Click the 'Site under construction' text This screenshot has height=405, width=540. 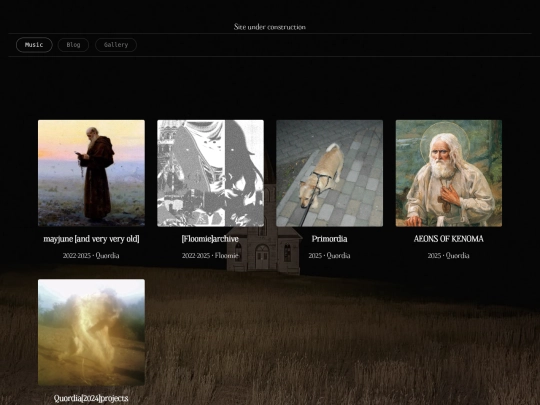click(x=270, y=27)
